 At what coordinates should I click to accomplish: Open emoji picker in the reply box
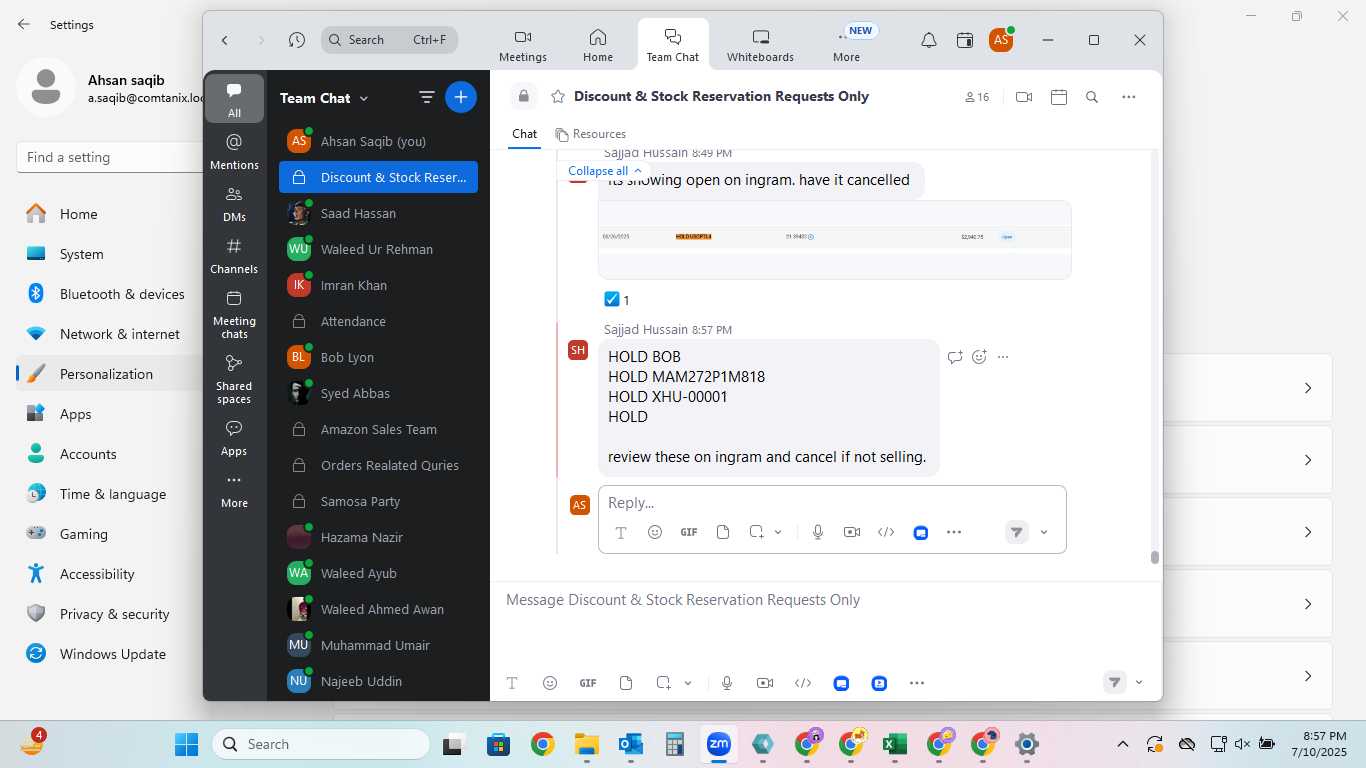coord(655,532)
